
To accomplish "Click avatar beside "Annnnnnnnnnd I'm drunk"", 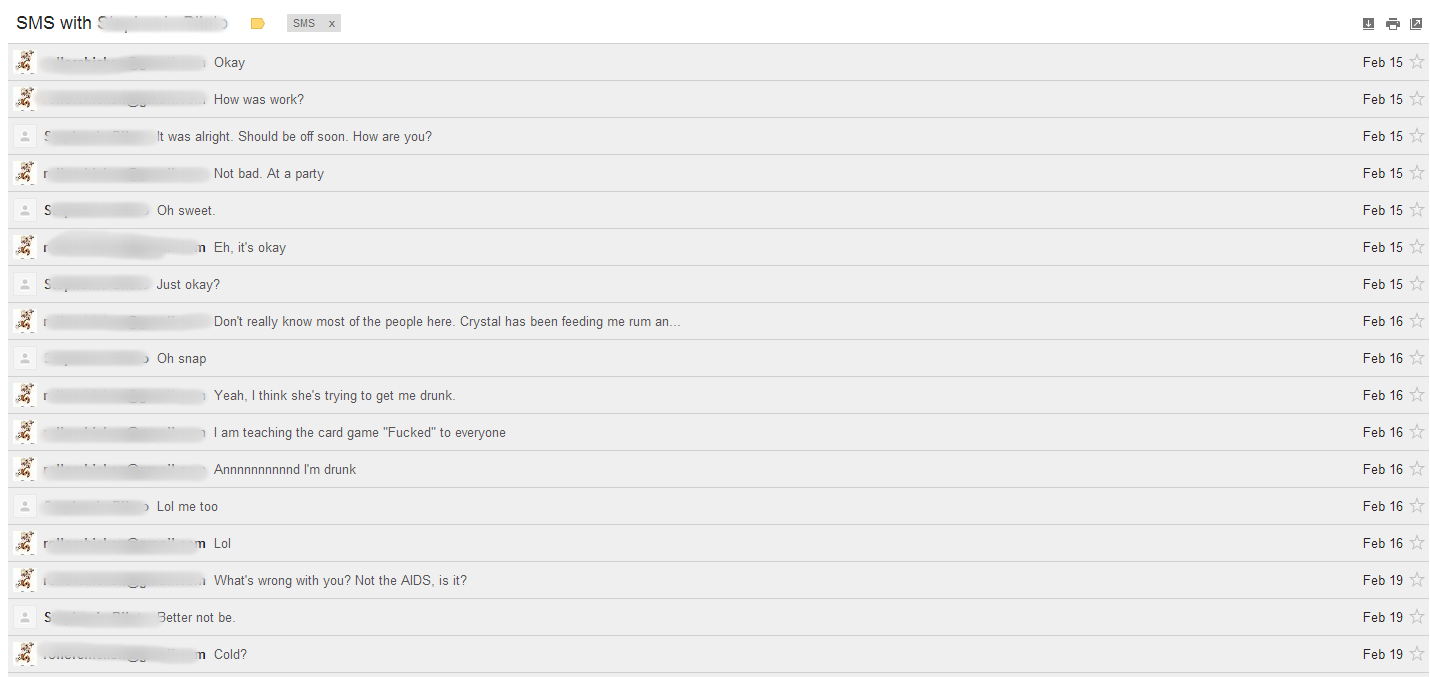I will tap(26, 469).
